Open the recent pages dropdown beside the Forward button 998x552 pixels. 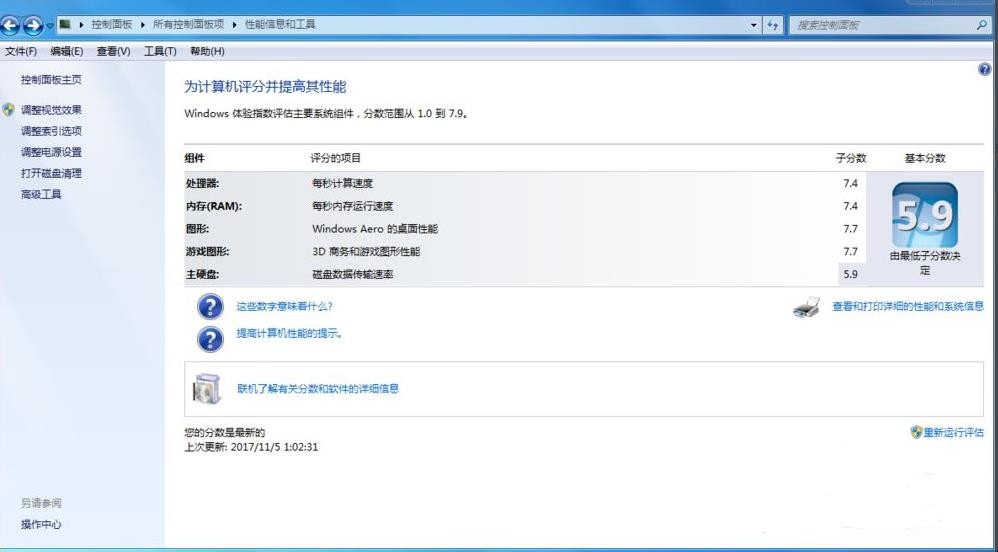(50, 26)
